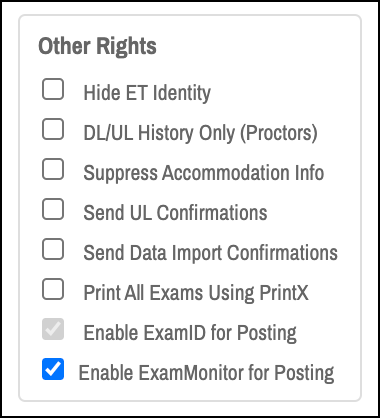Enable the Hide ET Identity checkbox
This screenshot has width=380, height=418.
point(53,89)
